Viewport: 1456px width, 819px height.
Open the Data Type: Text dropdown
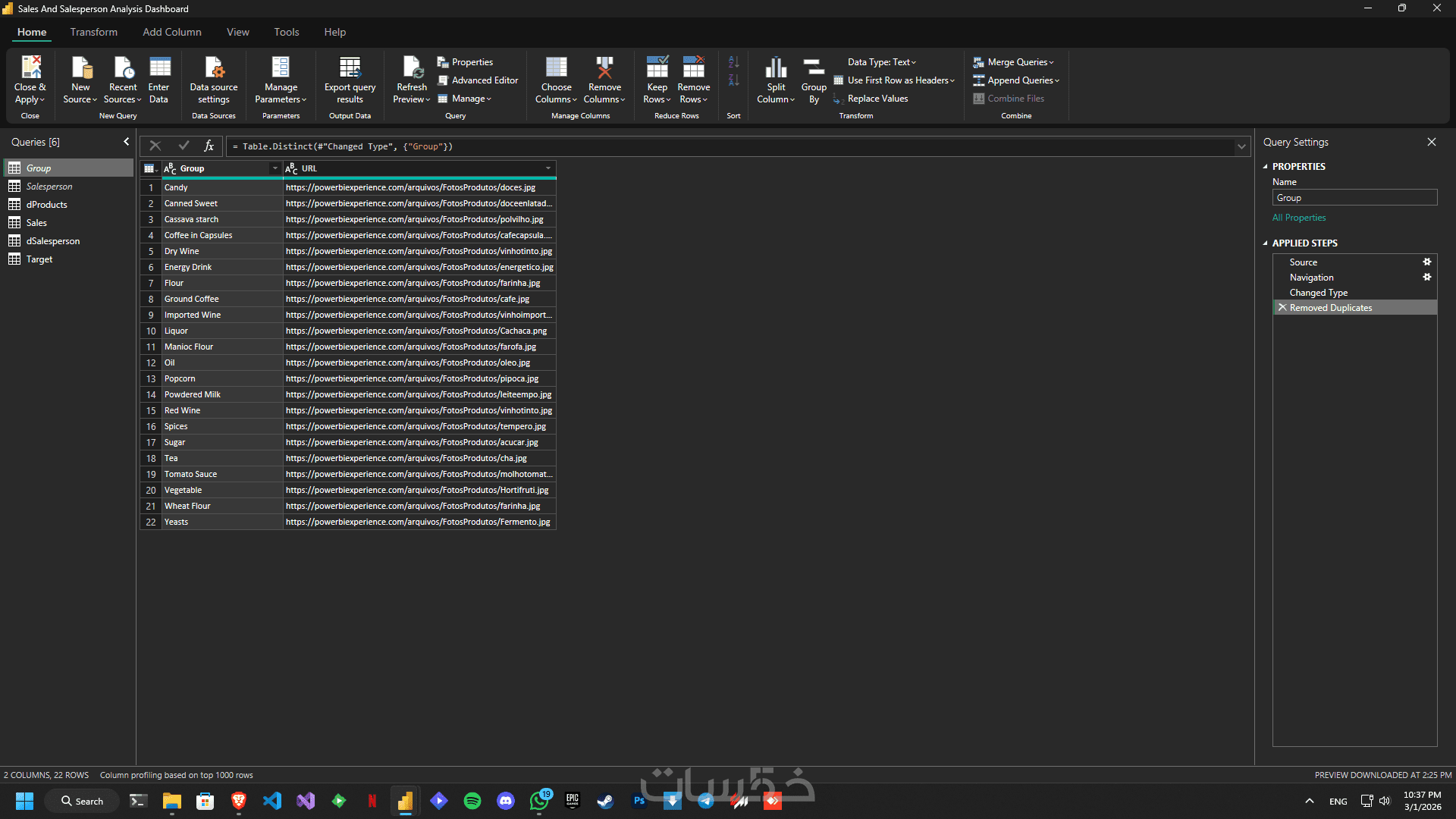click(881, 62)
